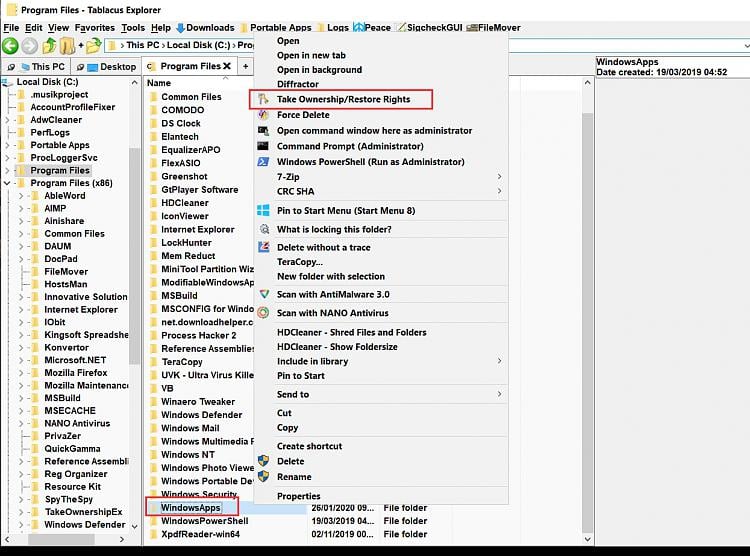Click LockHunter 'What is locking' icon
Viewport: 750px width, 556px height.
click(264, 229)
